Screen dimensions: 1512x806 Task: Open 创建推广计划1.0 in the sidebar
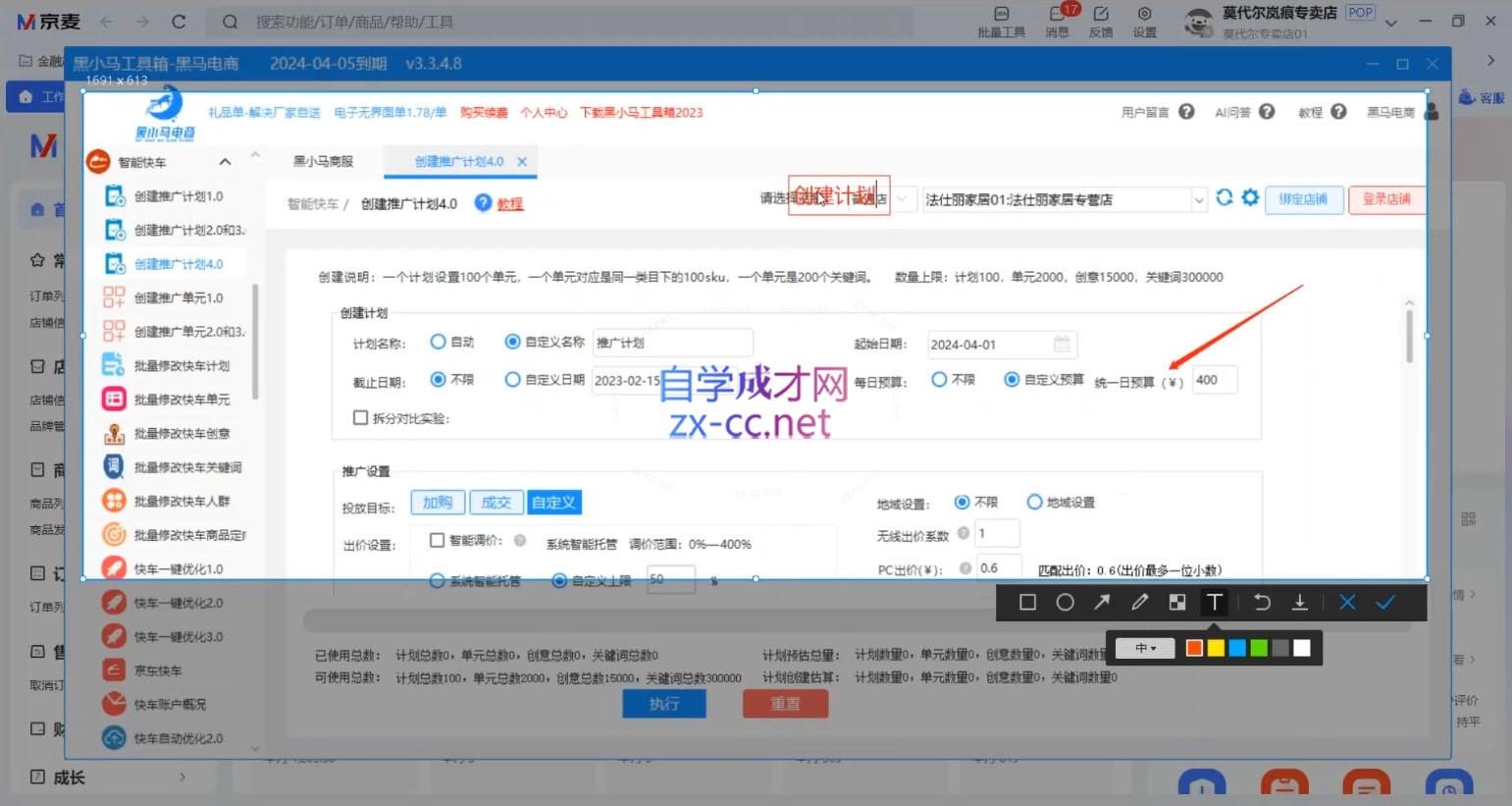(x=177, y=196)
